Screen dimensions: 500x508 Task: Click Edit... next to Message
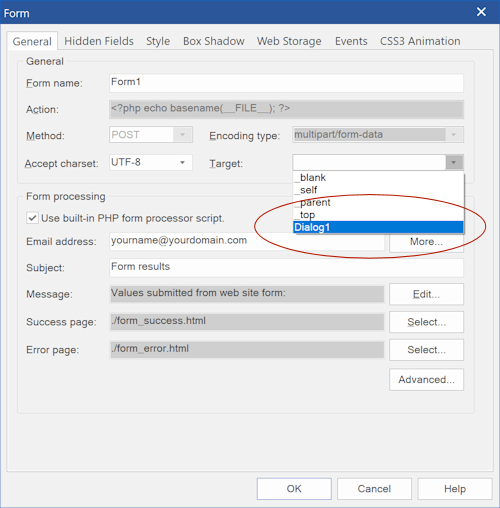(x=426, y=294)
